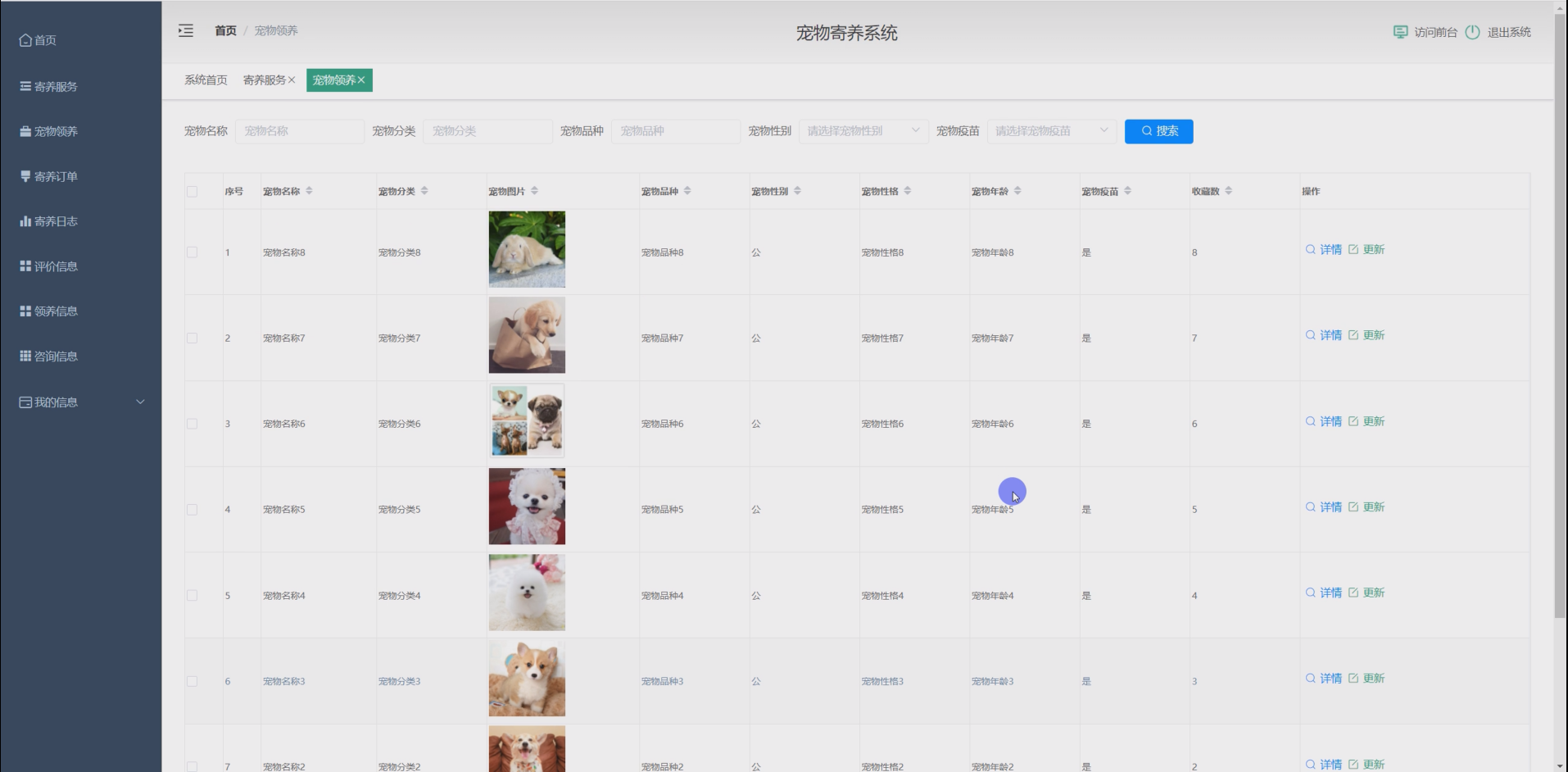Sort by 宠物性格 column arrows
1568x772 pixels.
click(908, 191)
